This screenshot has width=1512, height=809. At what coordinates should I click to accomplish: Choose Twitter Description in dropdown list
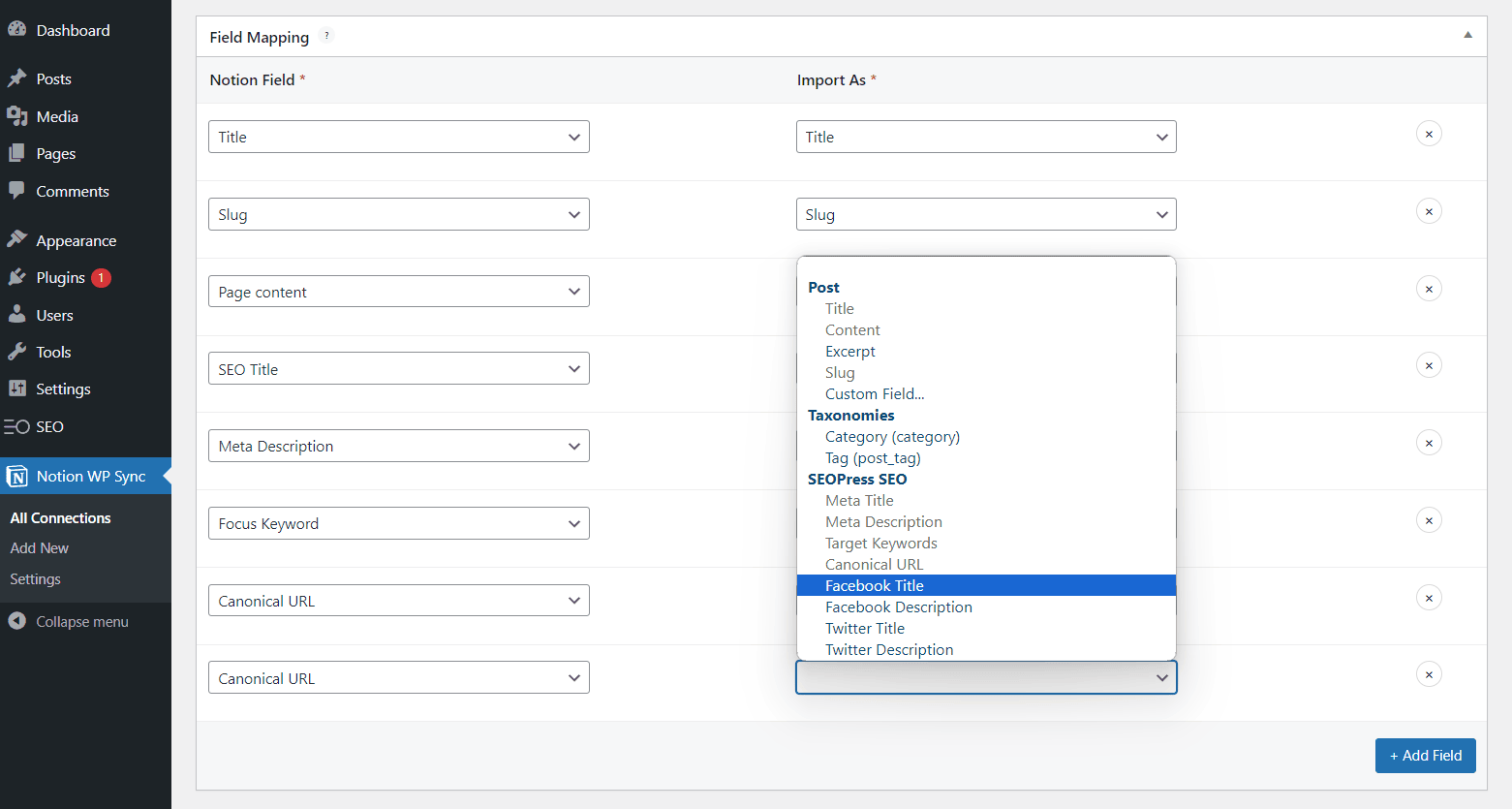pyautogui.click(x=986, y=649)
